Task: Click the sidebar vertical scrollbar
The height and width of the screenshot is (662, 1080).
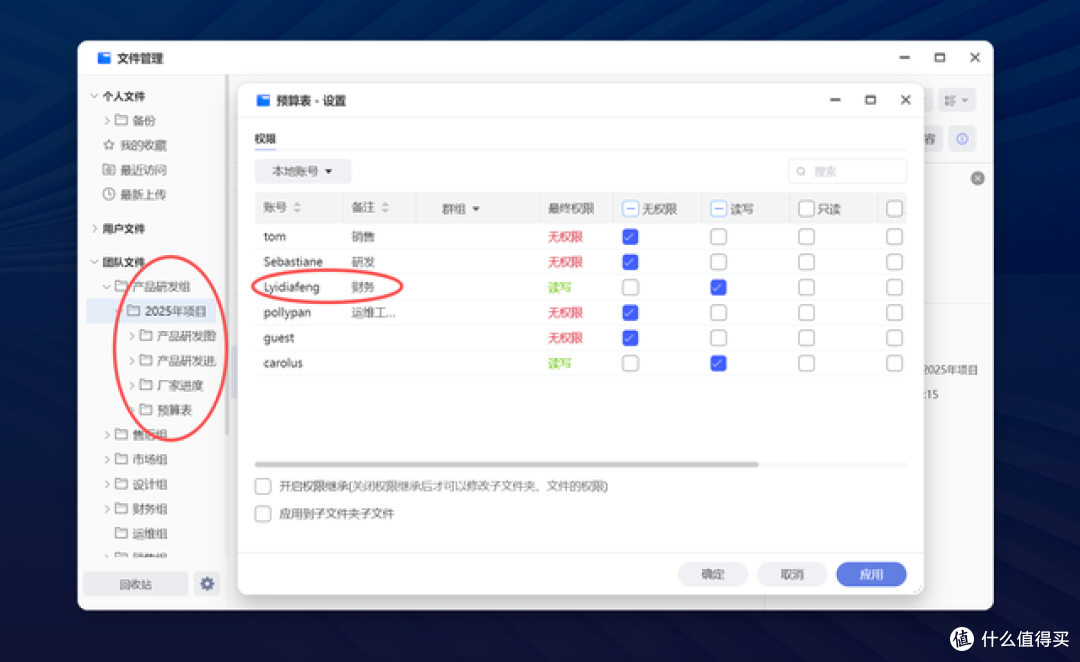Action: coord(227,256)
